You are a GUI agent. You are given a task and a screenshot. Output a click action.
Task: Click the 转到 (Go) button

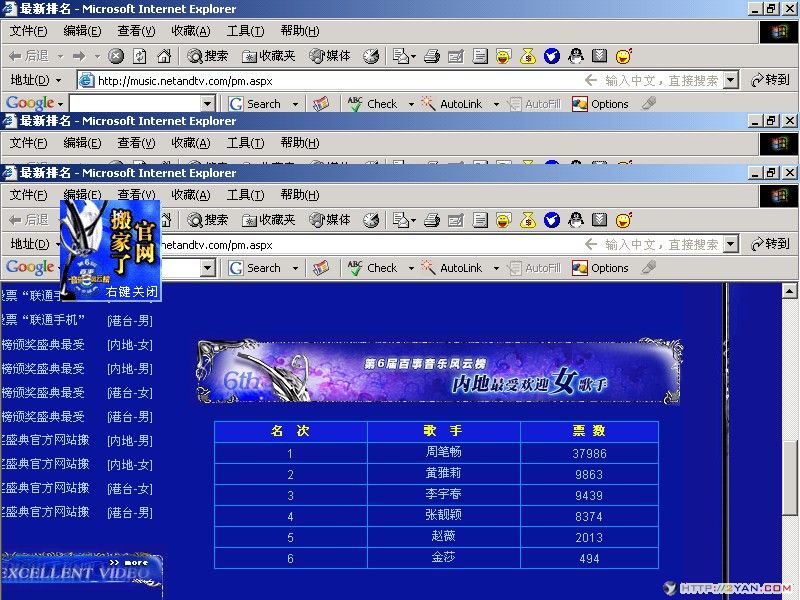772,243
